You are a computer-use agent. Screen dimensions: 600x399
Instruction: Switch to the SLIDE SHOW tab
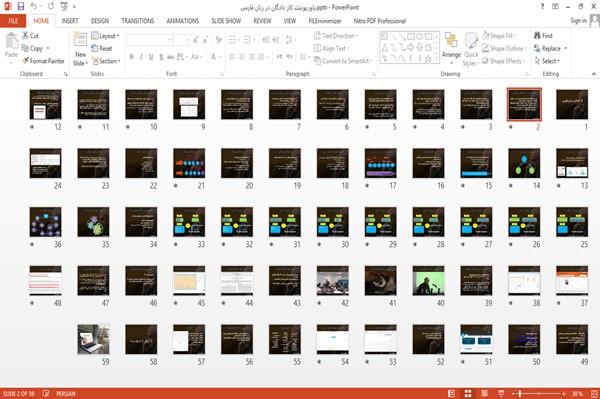coord(226,21)
